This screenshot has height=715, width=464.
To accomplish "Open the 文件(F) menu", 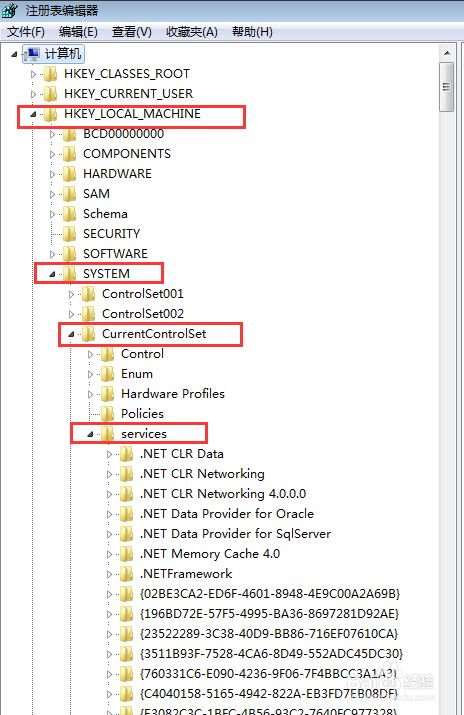I will (x=26, y=32).
